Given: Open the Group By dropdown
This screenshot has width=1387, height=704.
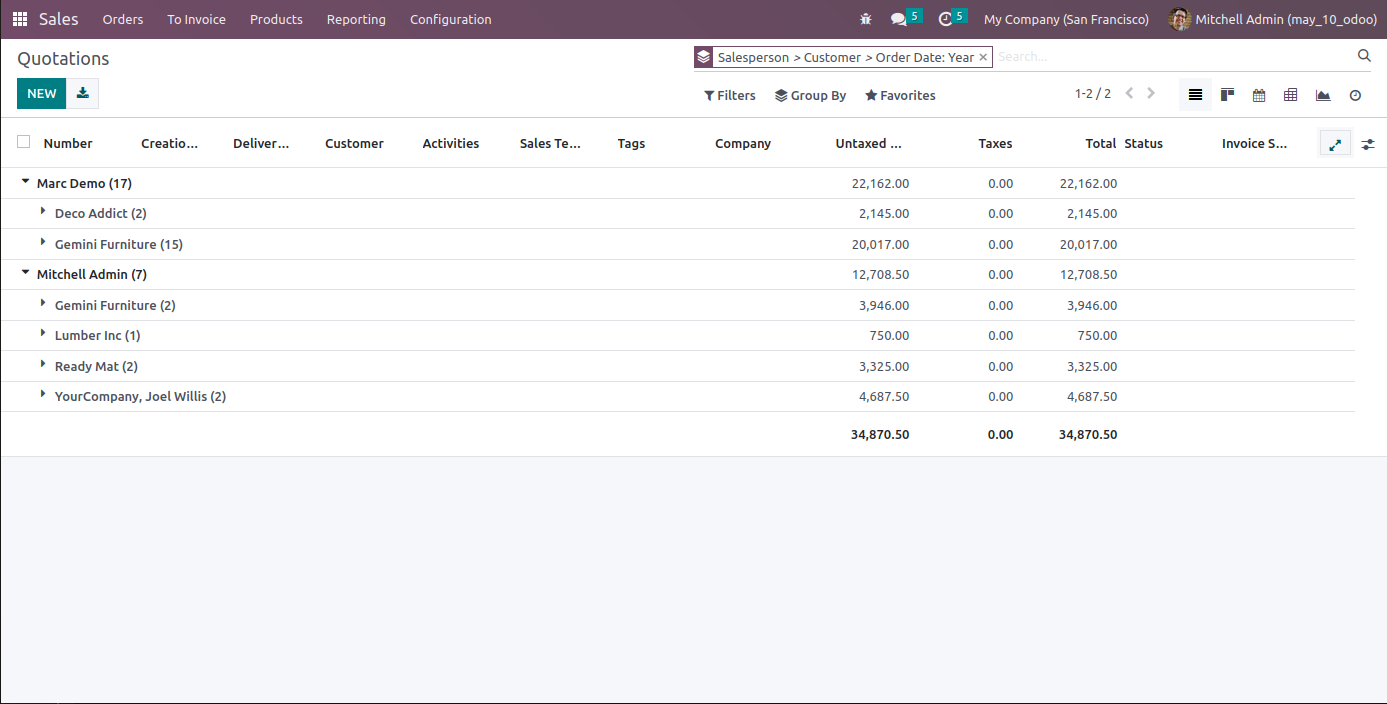Looking at the screenshot, I should (x=810, y=95).
